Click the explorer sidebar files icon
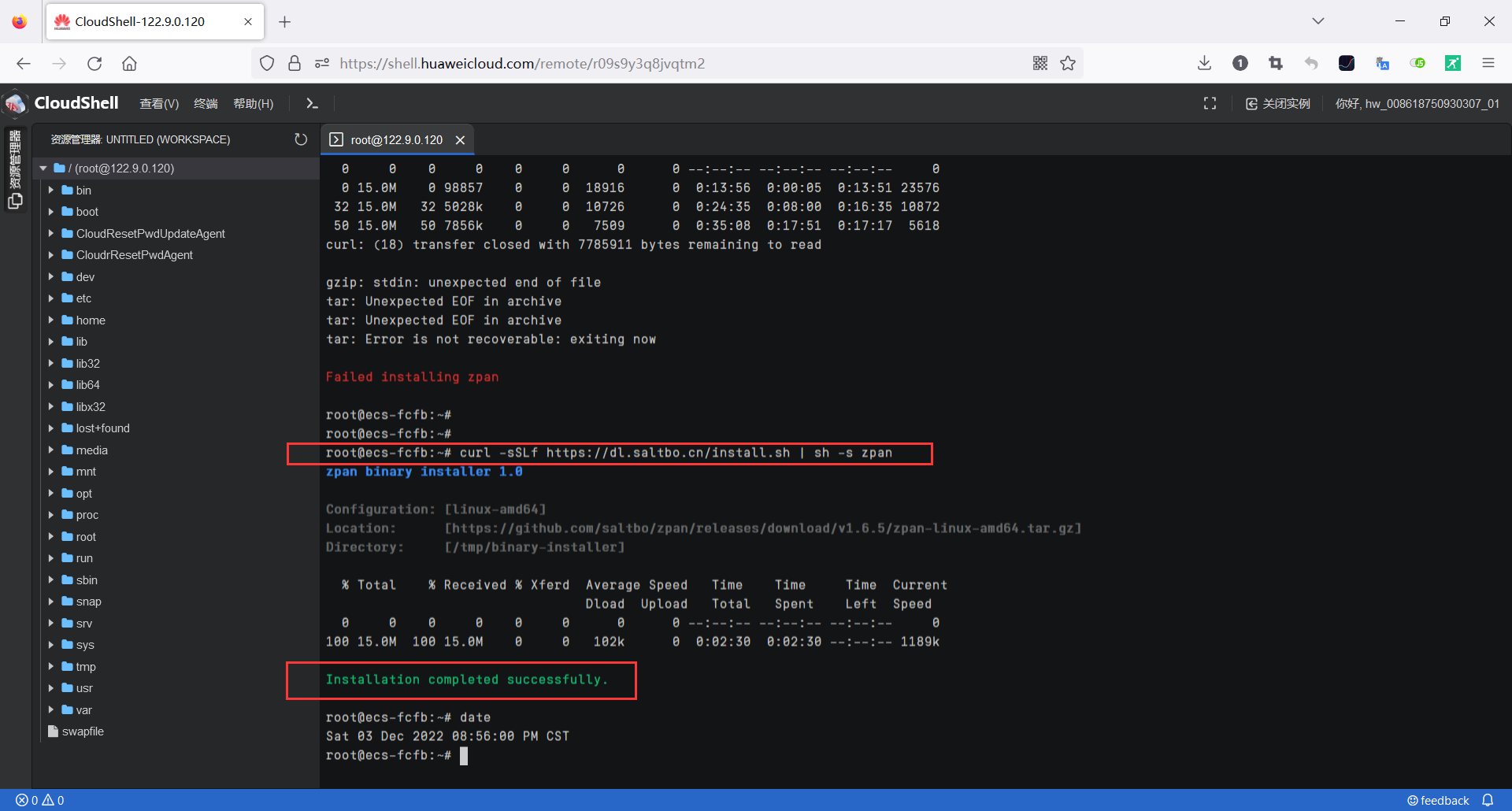 pos(15,201)
